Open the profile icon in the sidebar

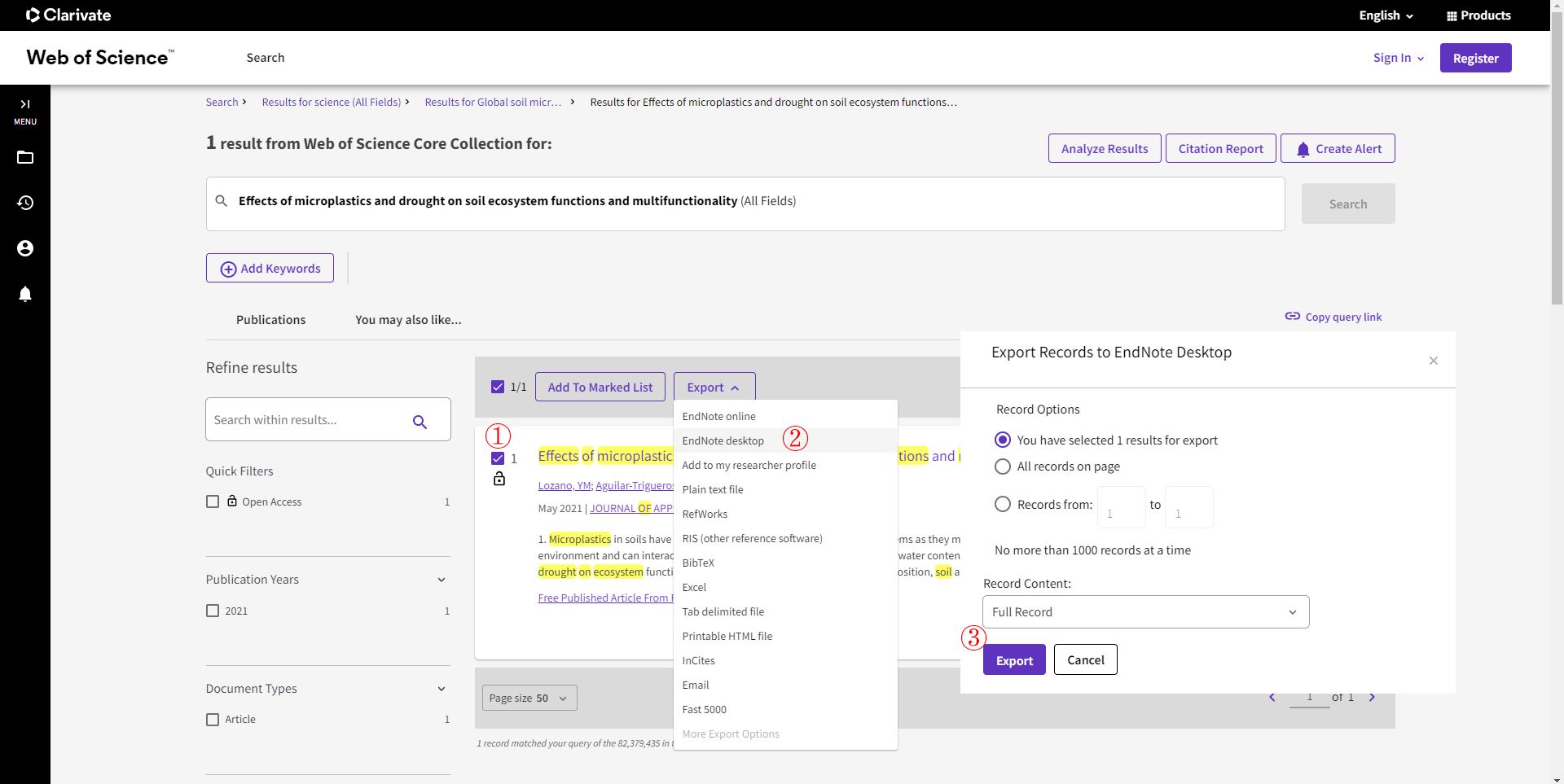coord(25,248)
